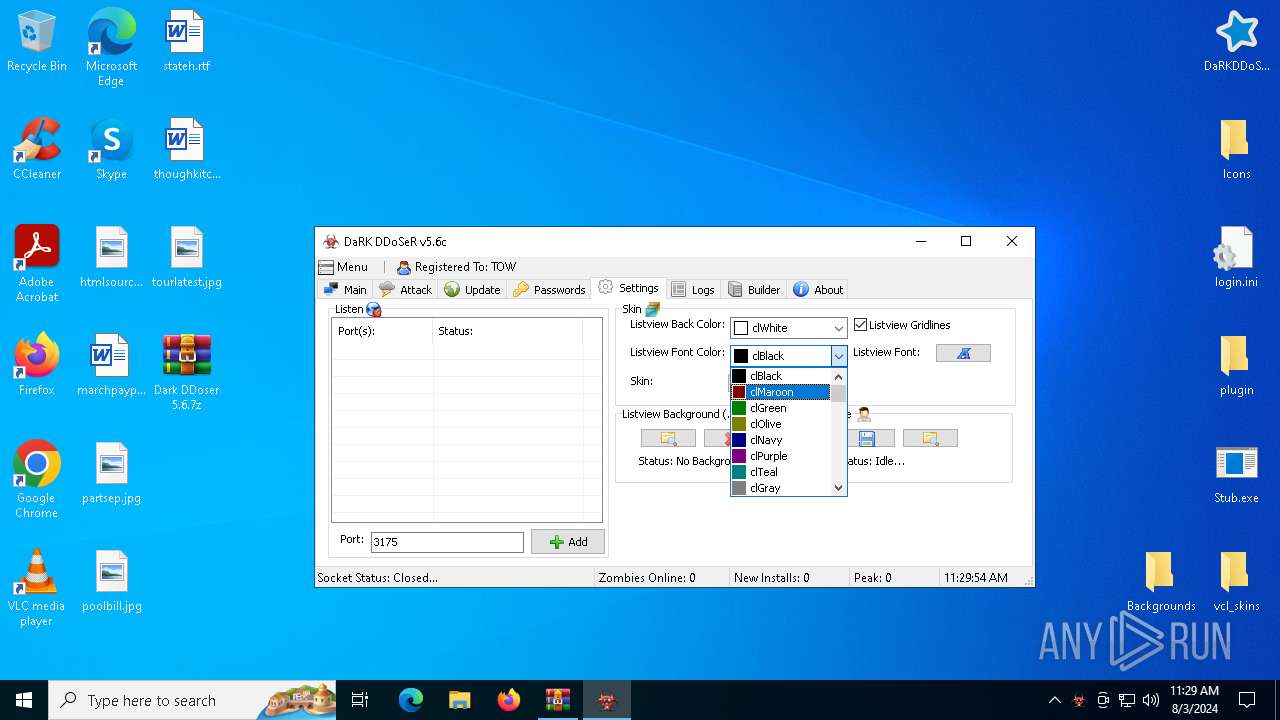The height and width of the screenshot is (720, 1280).
Task: Pick clGray from the color list
Action: coord(781,488)
